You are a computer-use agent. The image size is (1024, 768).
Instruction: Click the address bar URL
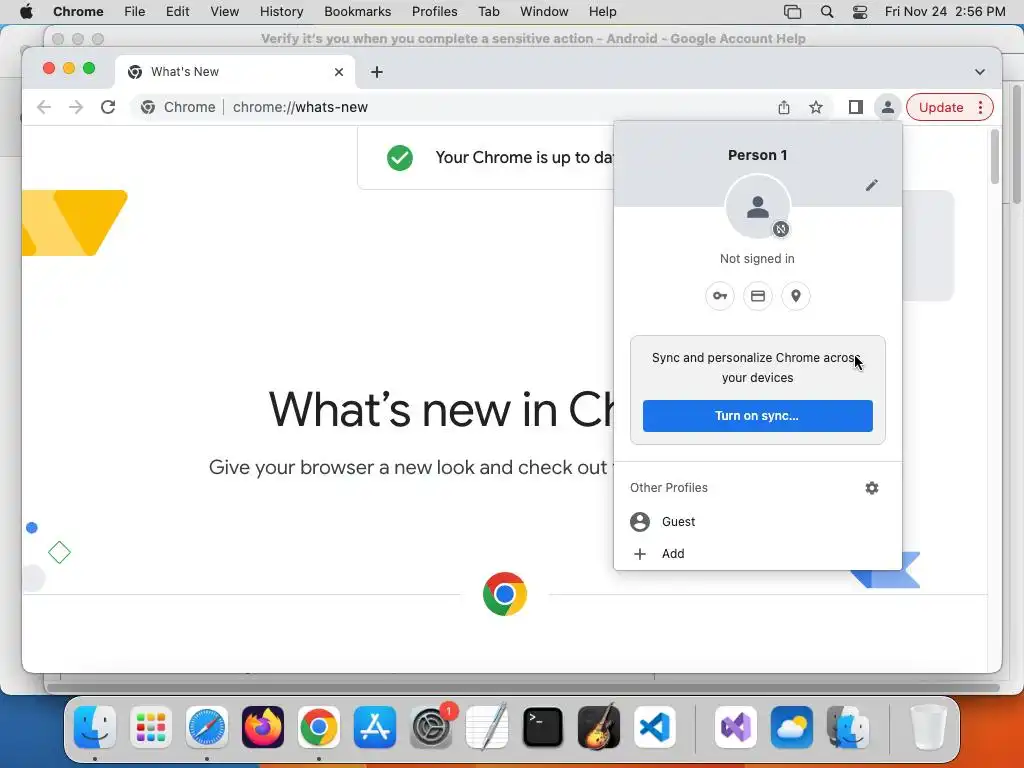(300, 107)
